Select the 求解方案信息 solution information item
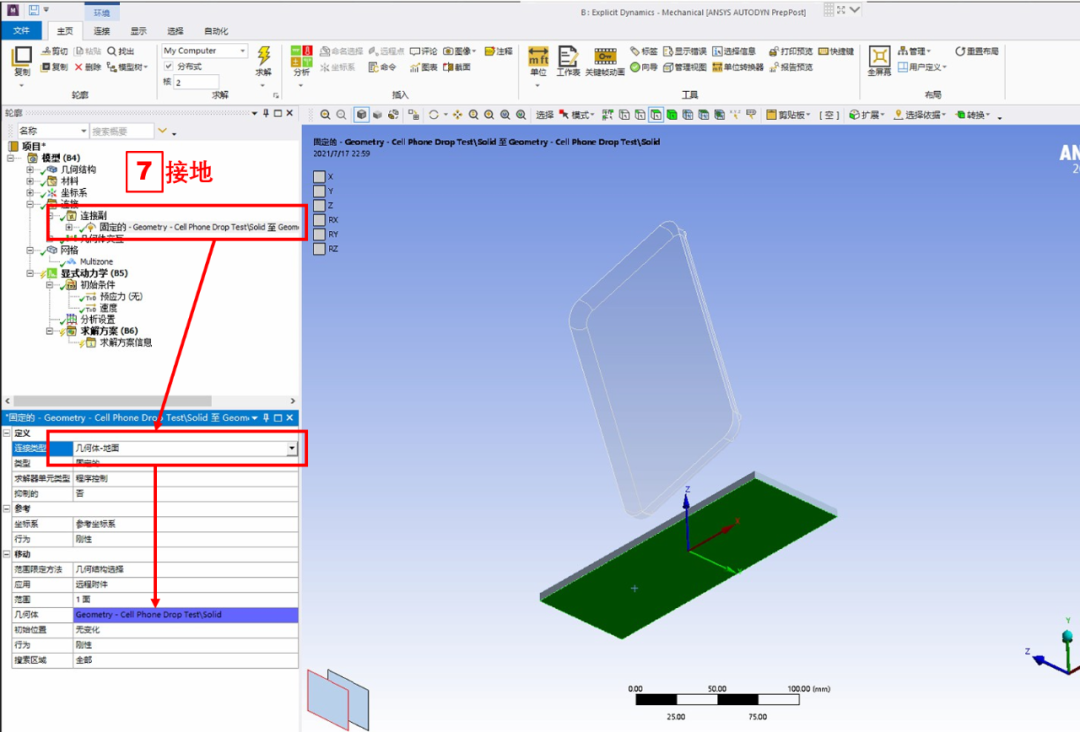The image size is (1080, 732). point(125,342)
